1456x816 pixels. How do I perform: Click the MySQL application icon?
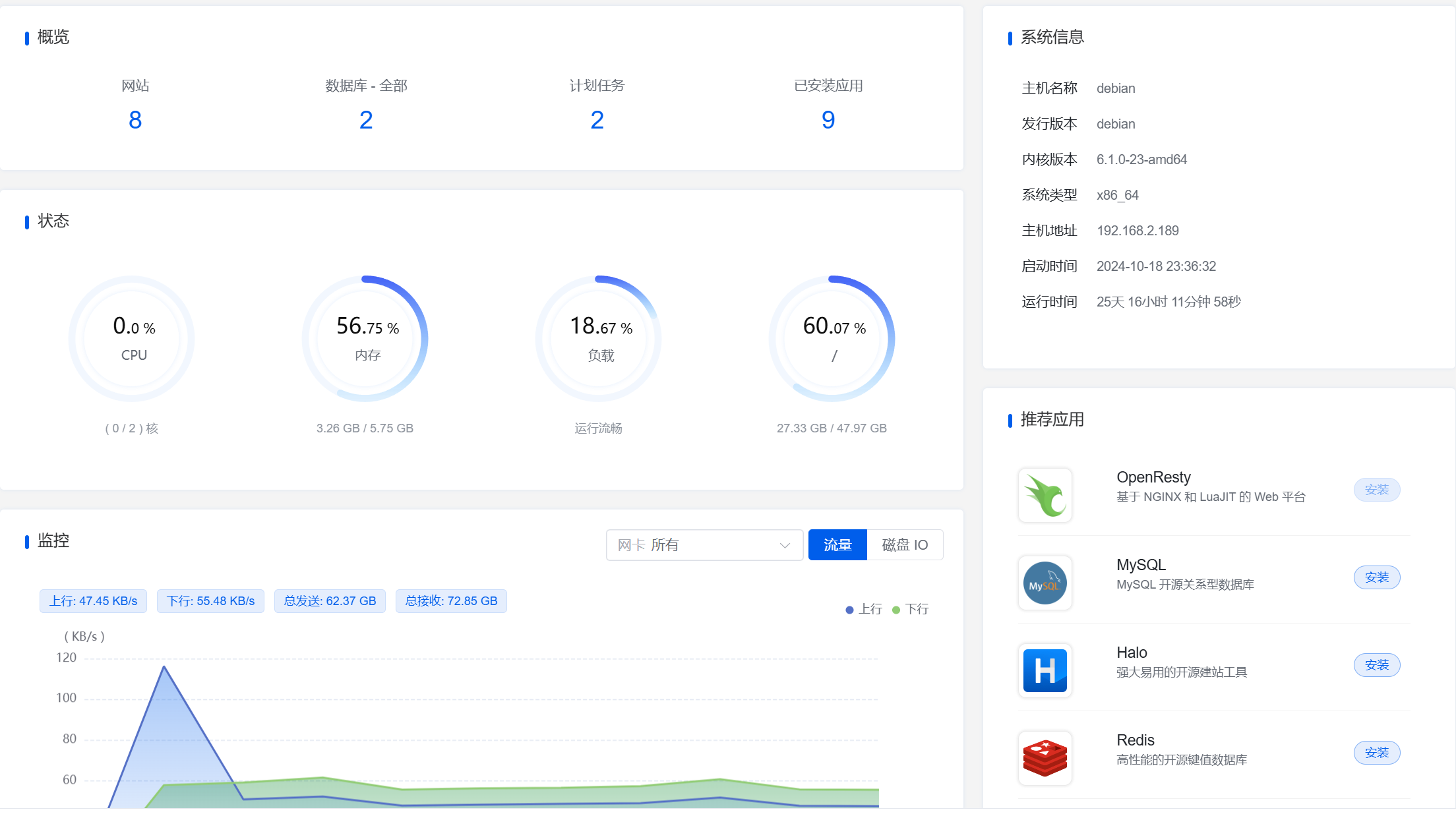tap(1044, 582)
